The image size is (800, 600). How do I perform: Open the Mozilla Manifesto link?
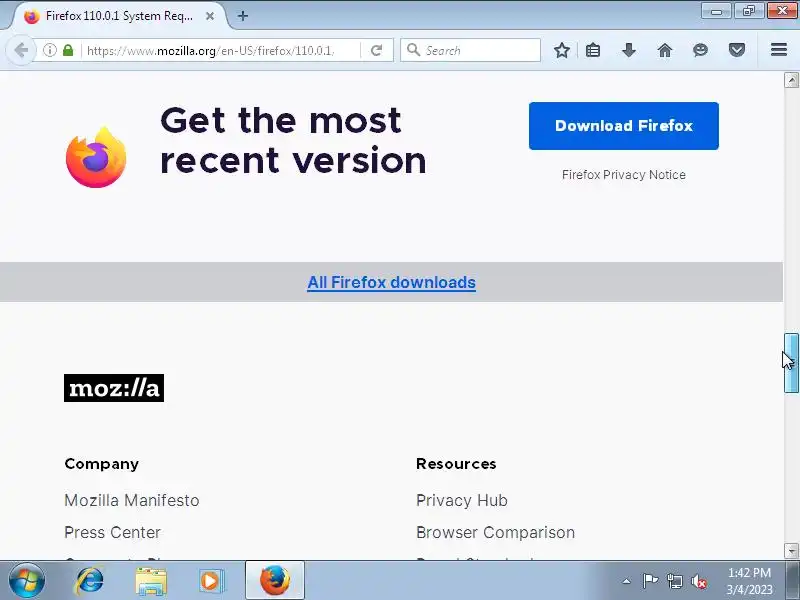click(x=132, y=501)
